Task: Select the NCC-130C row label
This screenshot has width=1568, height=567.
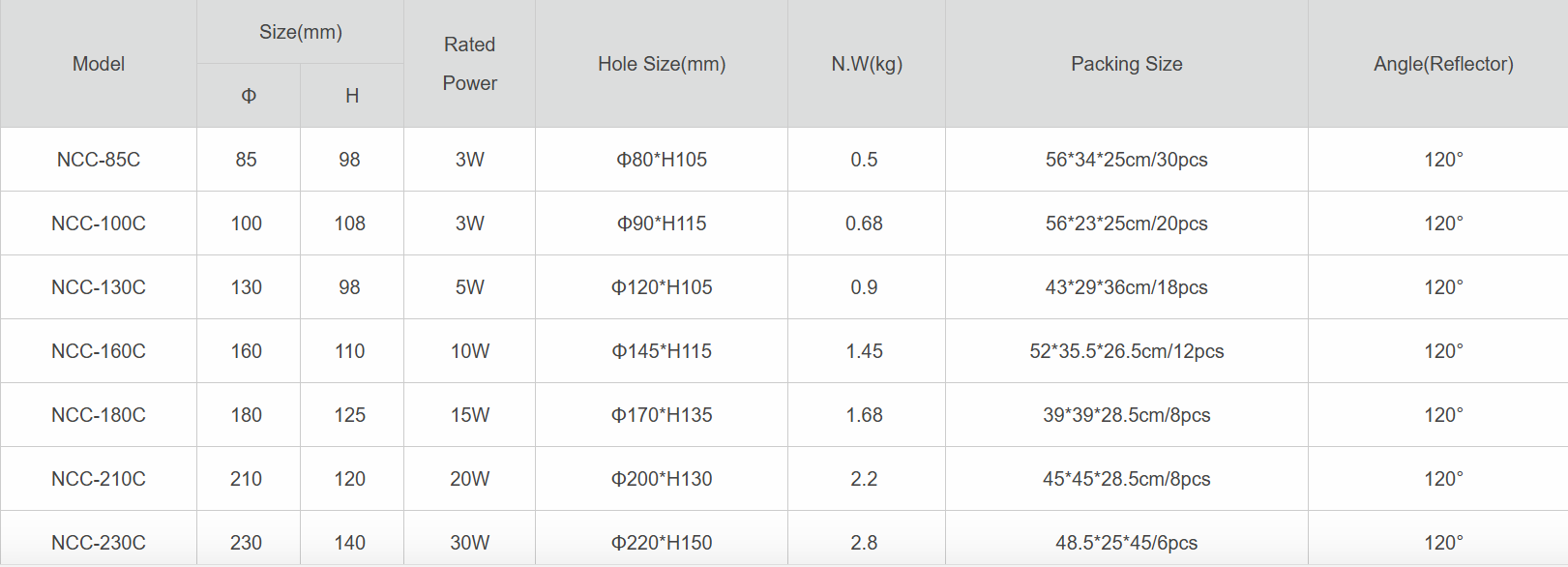Action: coord(99,287)
